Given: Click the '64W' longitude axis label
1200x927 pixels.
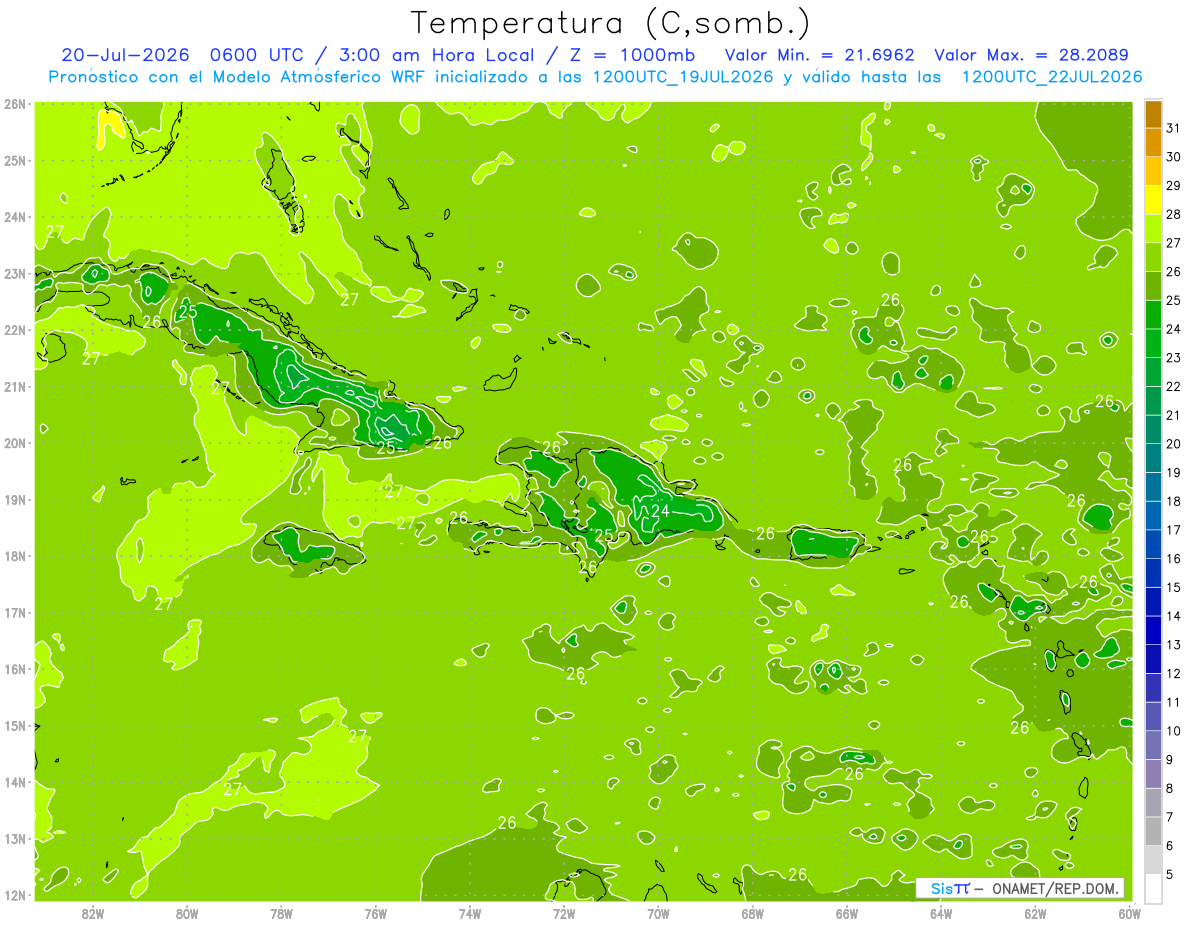Looking at the screenshot, I should pos(940,913).
